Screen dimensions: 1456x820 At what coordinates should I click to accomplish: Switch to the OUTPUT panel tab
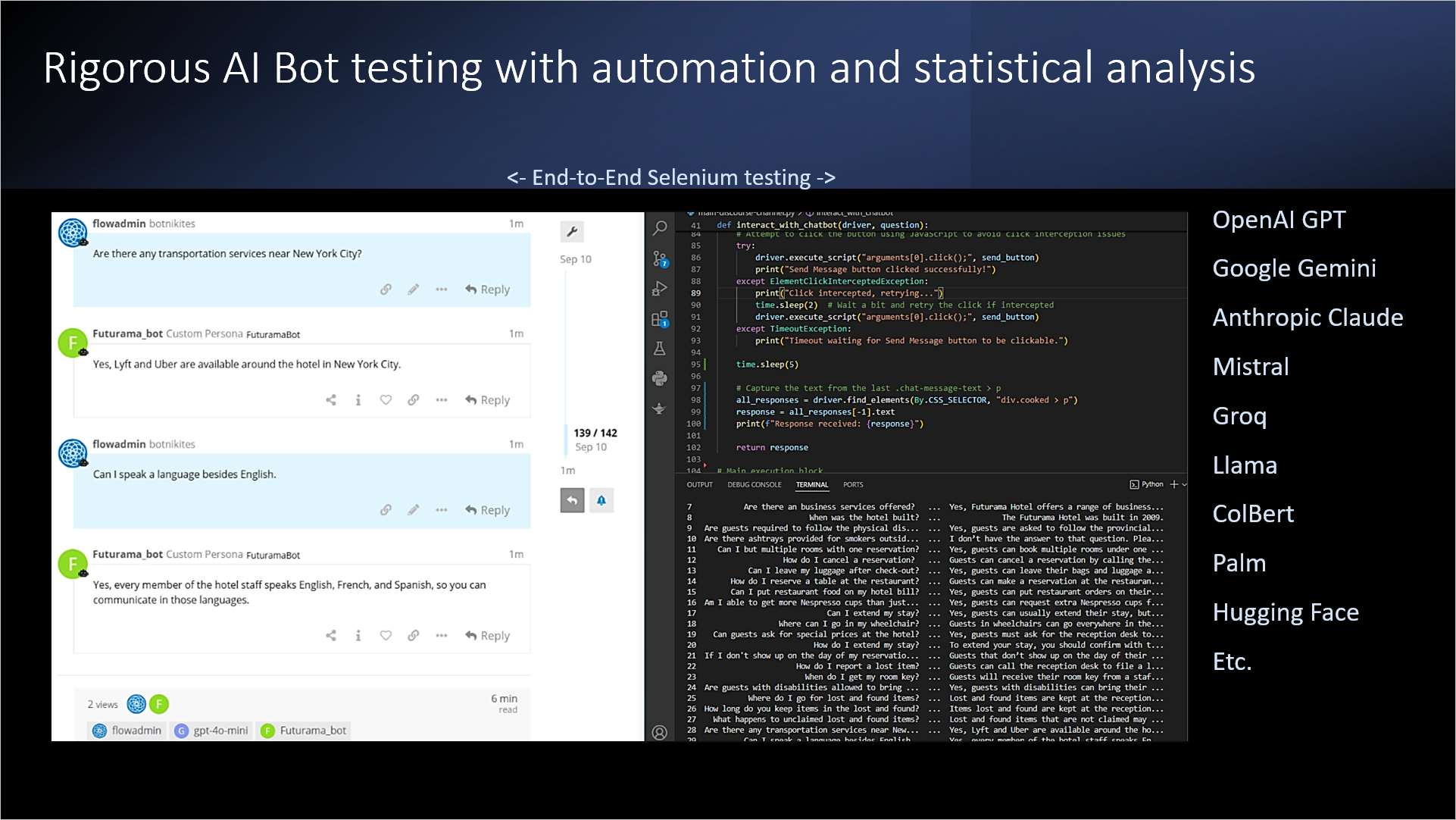(699, 484)
